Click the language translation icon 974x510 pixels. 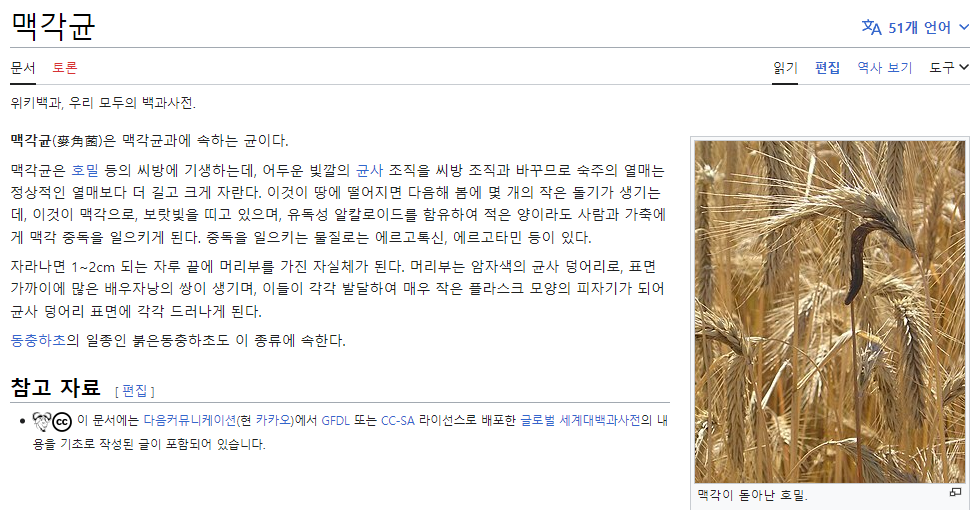coord(871,28)
